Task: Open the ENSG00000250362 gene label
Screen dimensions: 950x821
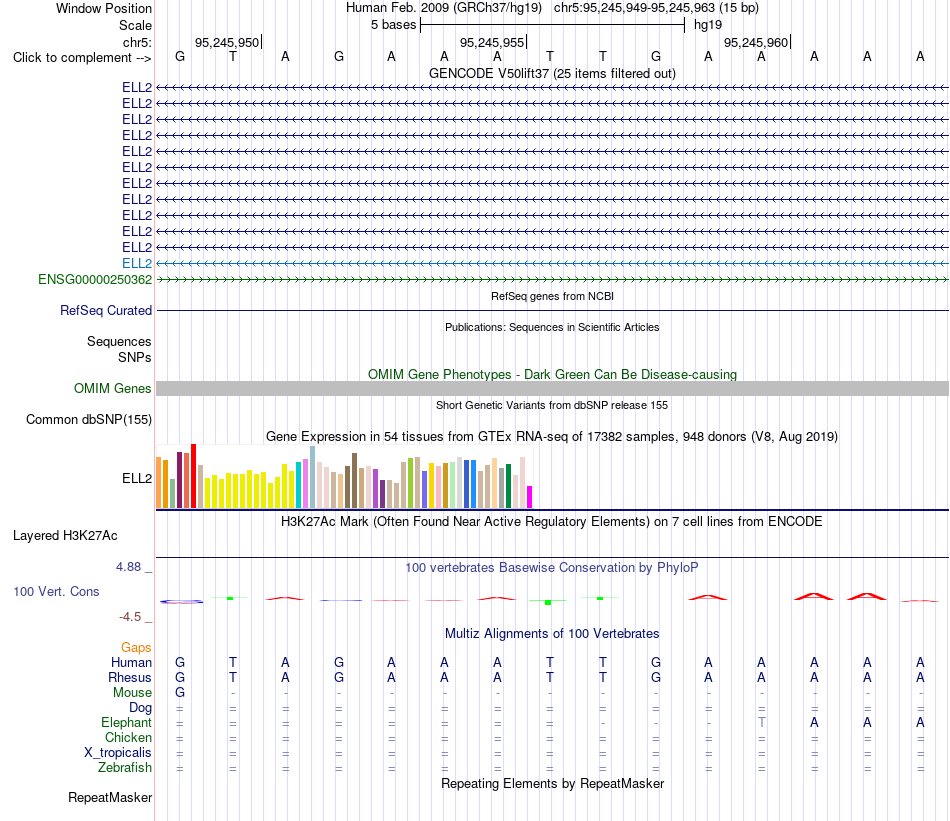Action: coord(95,279)
